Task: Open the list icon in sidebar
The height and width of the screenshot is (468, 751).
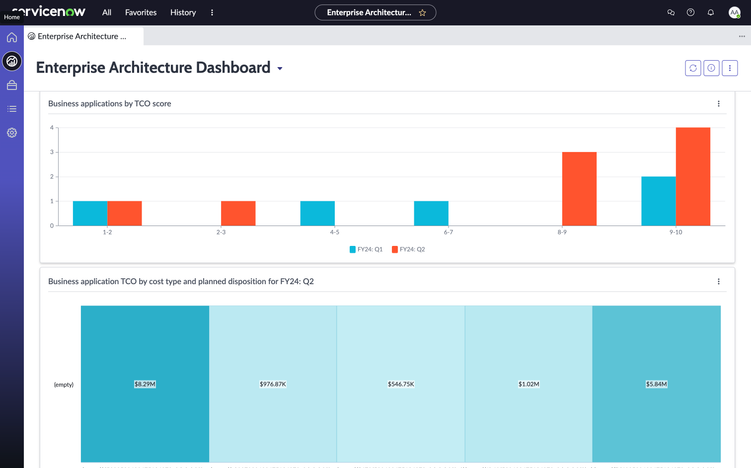Action: [x=12, y=109]
